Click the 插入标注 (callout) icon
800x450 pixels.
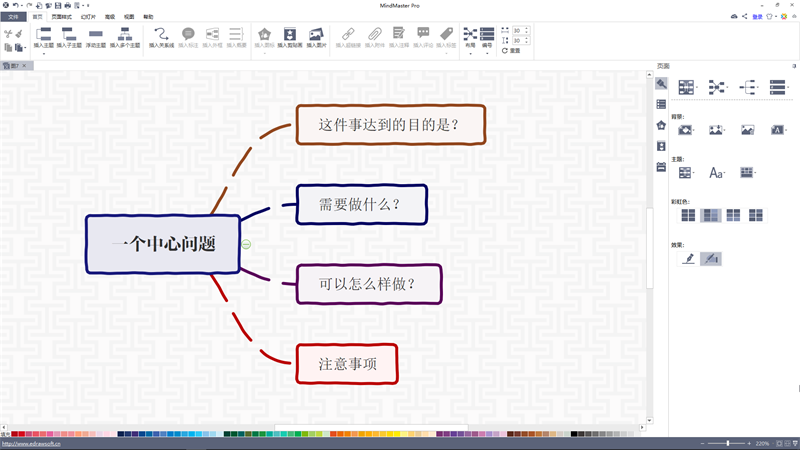pyautogui.click(x=188, y=34)
